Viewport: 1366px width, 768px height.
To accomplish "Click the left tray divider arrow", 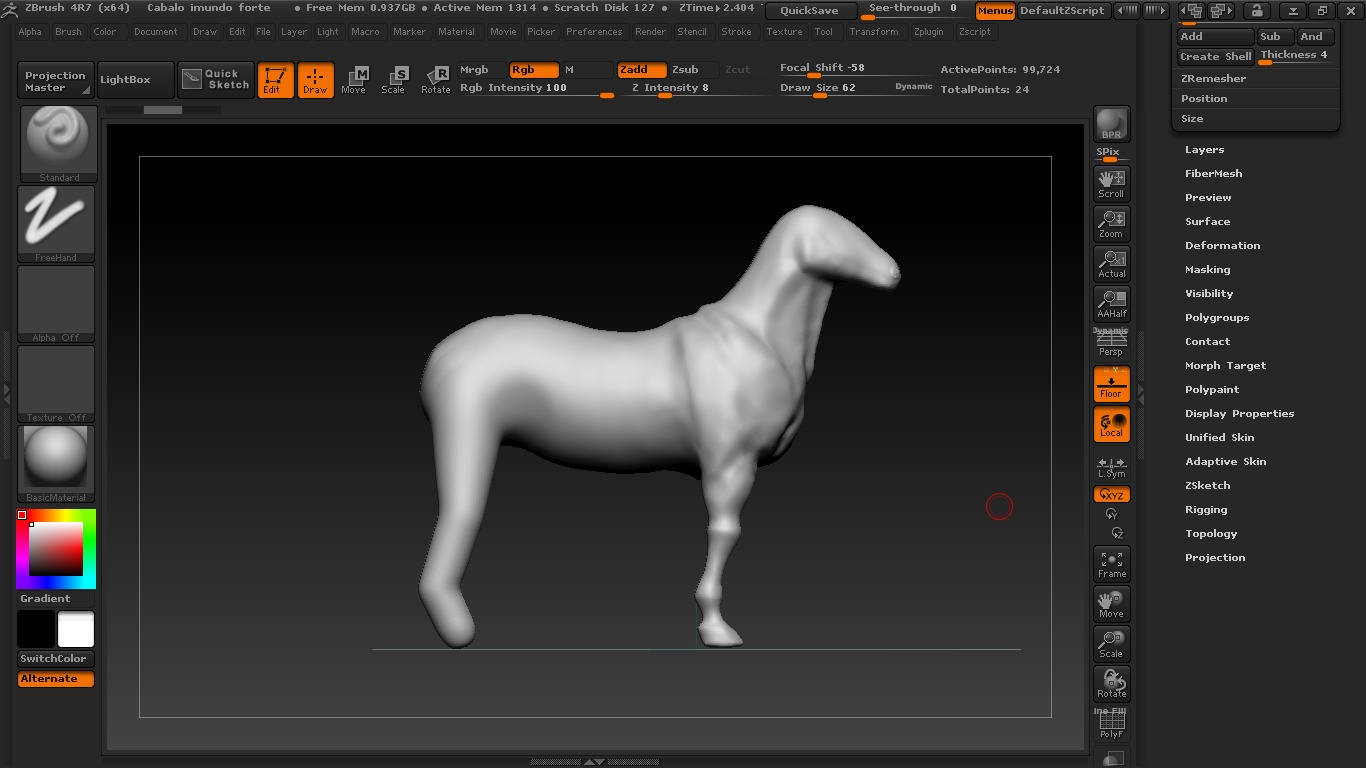I will coord(6,395).
